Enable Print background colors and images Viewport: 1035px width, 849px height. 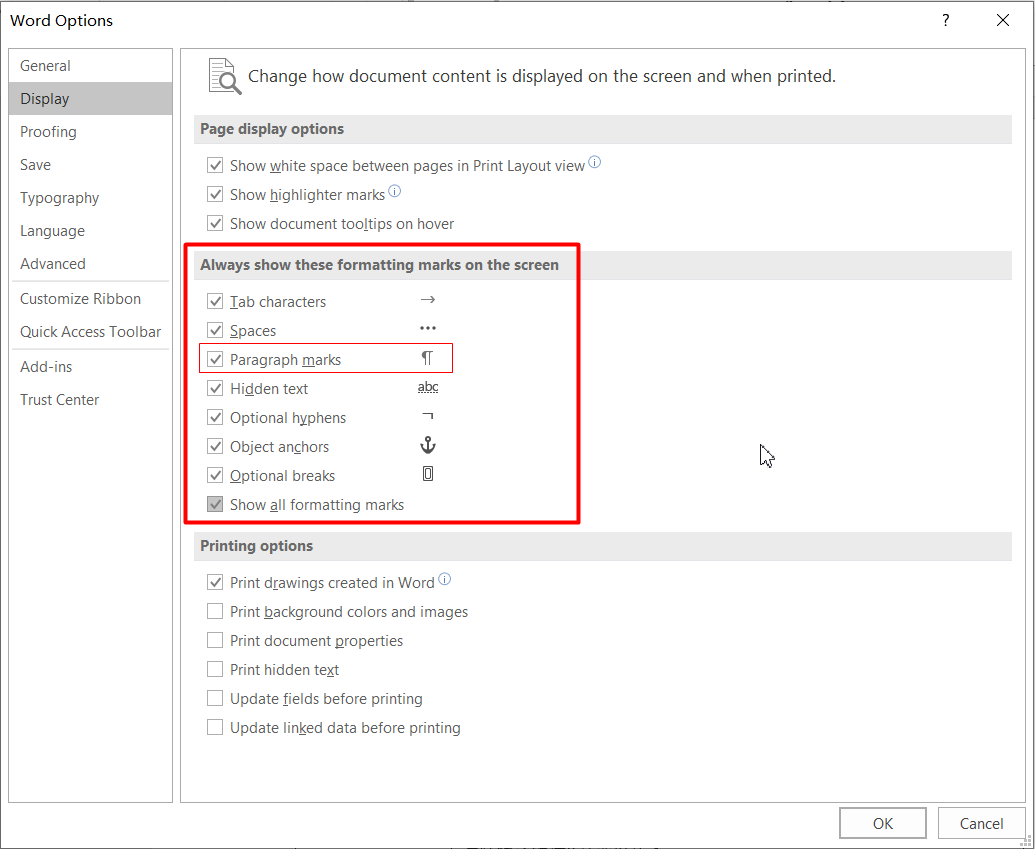215,611
